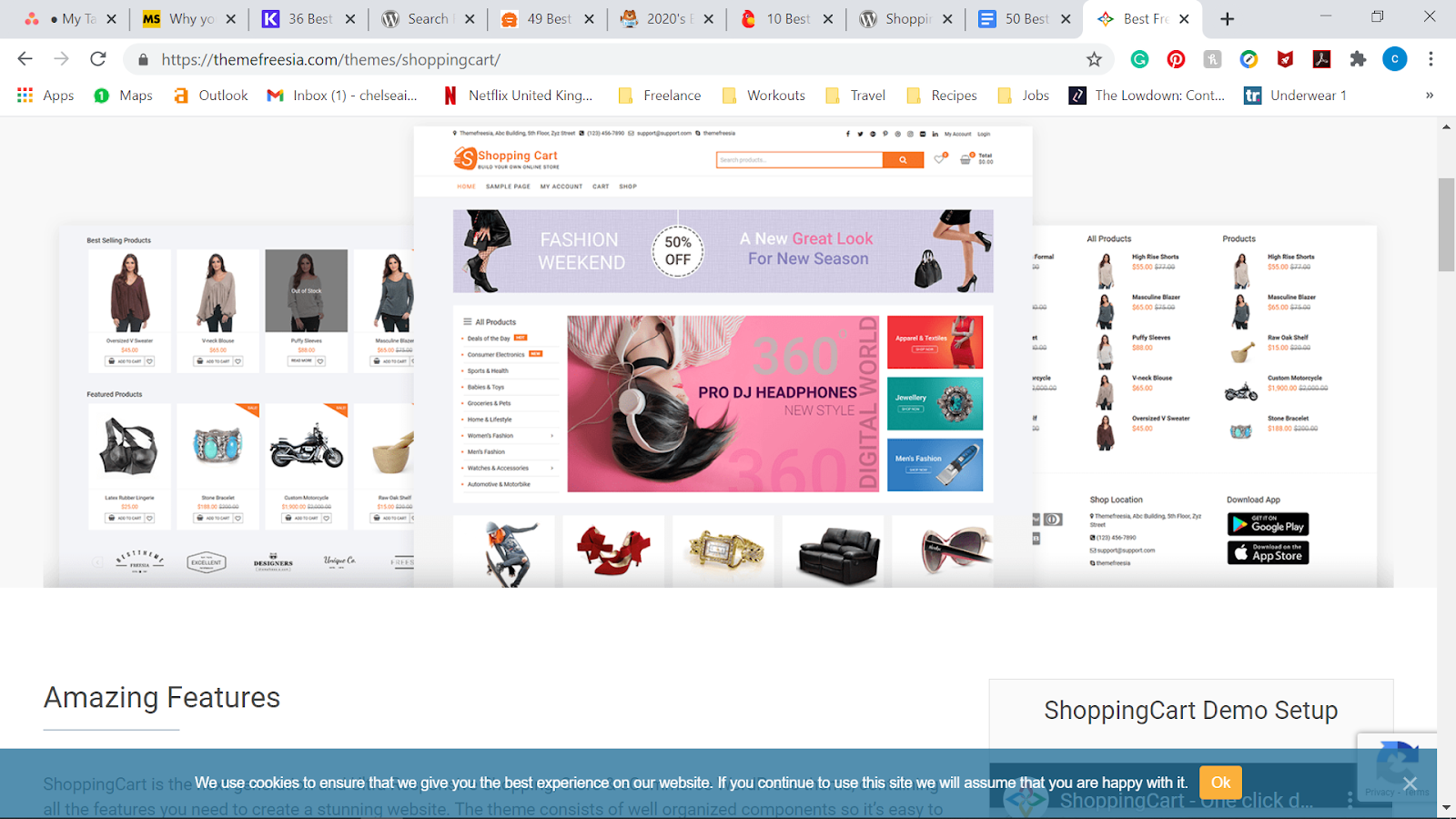Close the "10 Best" tab
Viewport: 1456px width, 819px height.
827,19
